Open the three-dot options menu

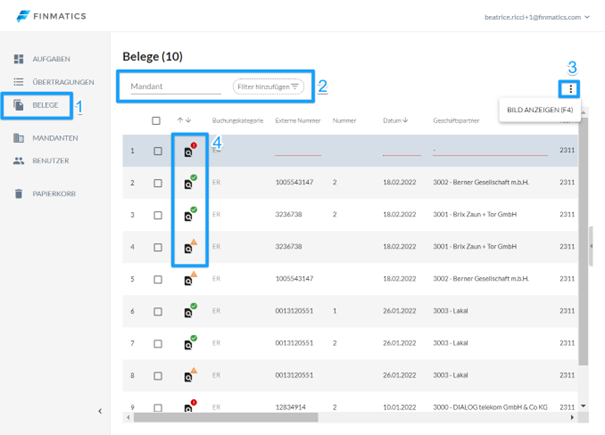coord(570,89)
